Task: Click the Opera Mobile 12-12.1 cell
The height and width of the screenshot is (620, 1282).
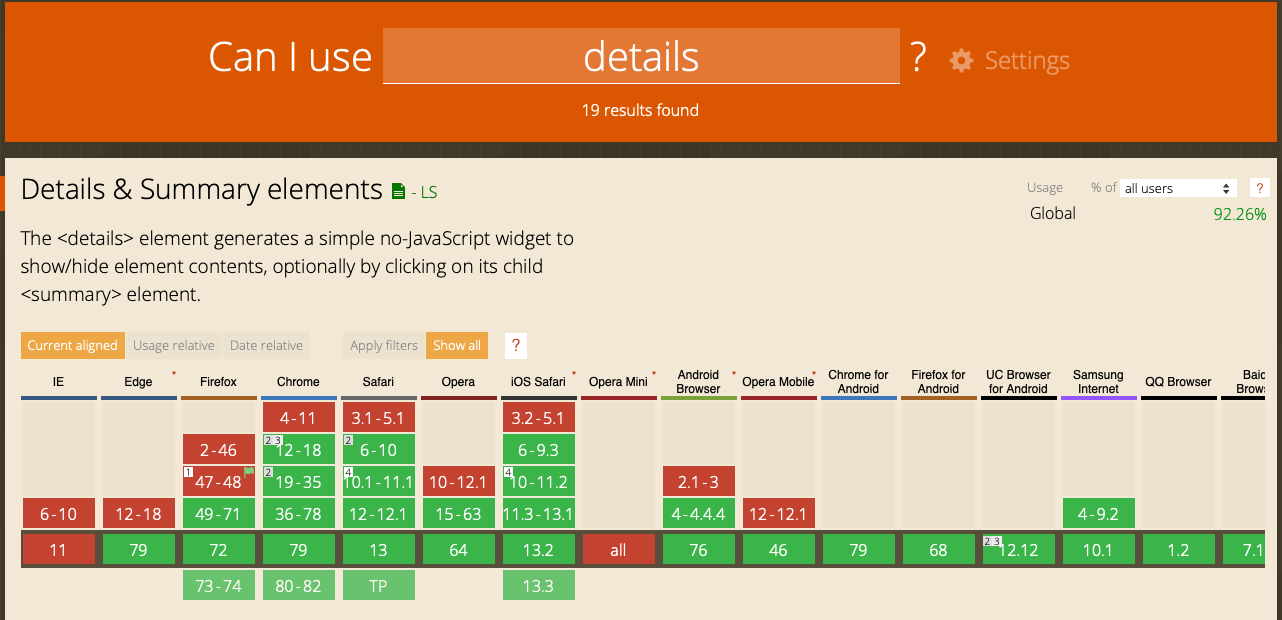Action: pyautogui.click(x=779, y=514)
